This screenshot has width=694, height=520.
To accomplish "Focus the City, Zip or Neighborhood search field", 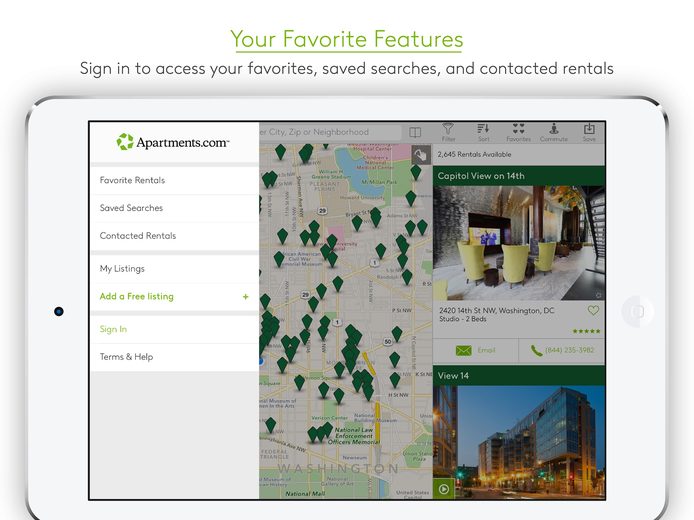I will coord(330,132).
